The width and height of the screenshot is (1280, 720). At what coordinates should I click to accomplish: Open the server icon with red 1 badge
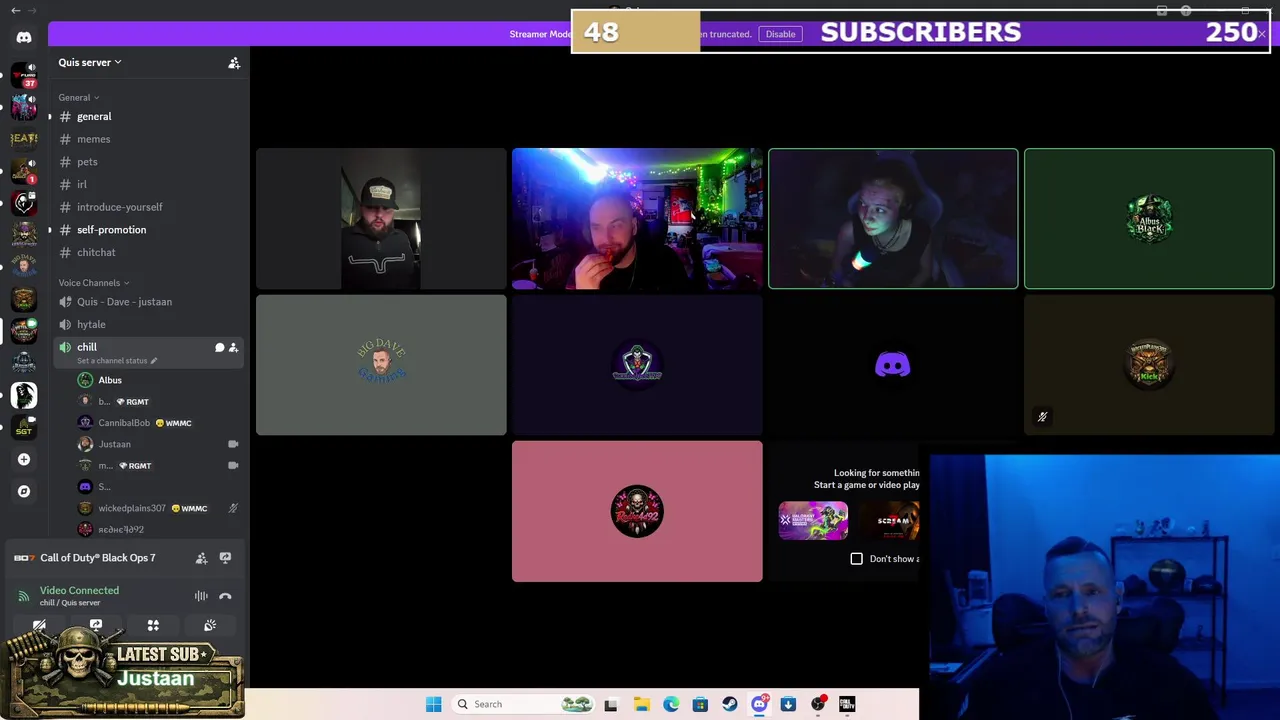point(24,171)
